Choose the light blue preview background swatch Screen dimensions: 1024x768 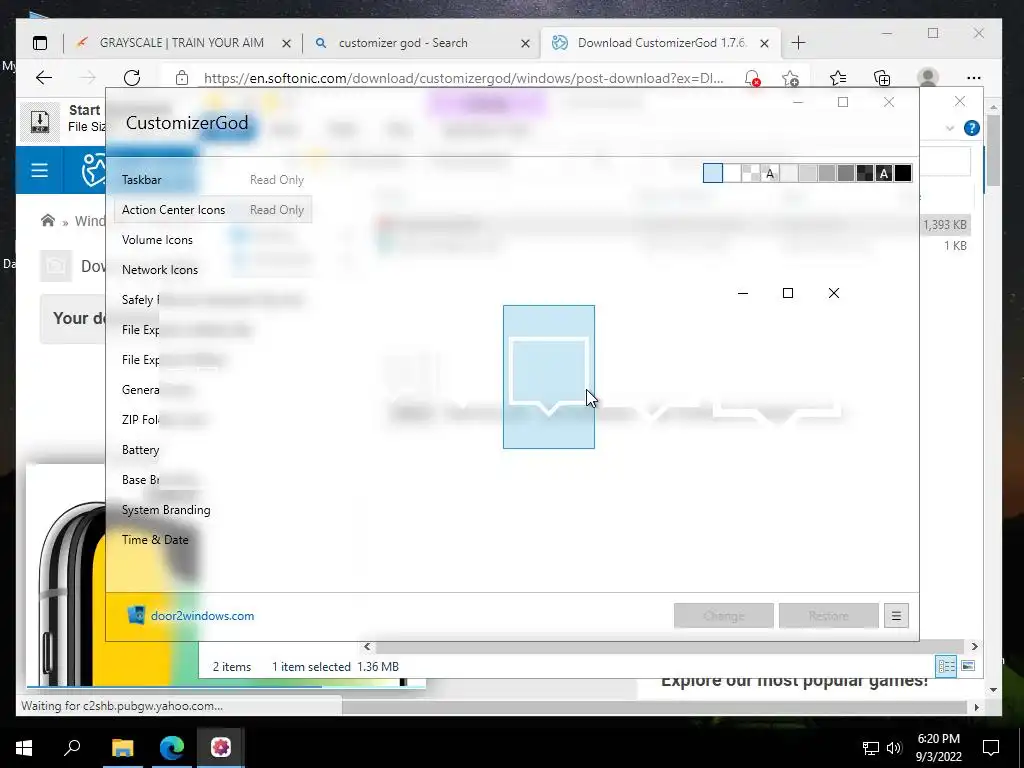pos(712,173)
